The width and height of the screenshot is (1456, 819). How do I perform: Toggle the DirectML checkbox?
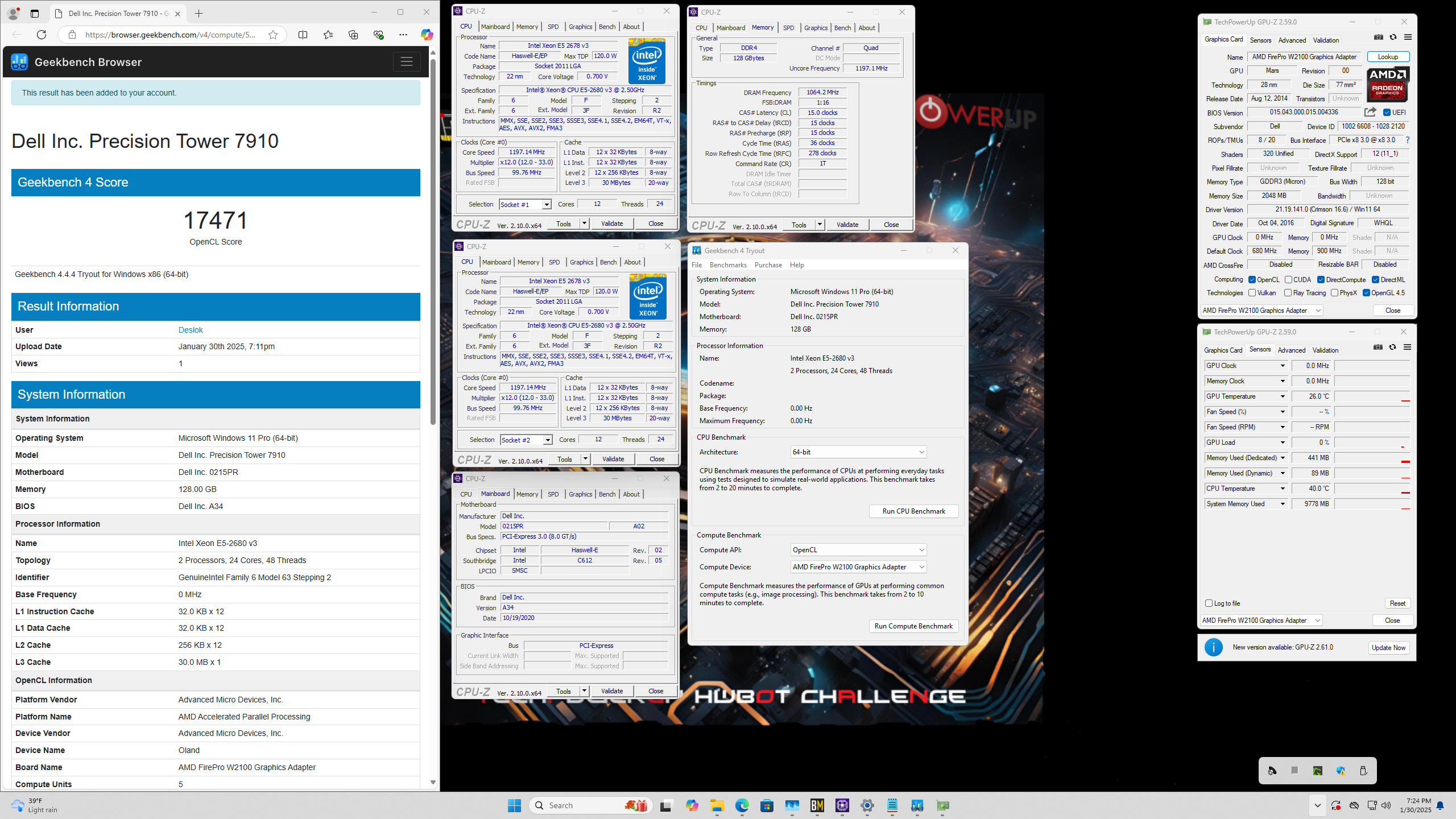pyautogui.click(x=1375, y=280)
